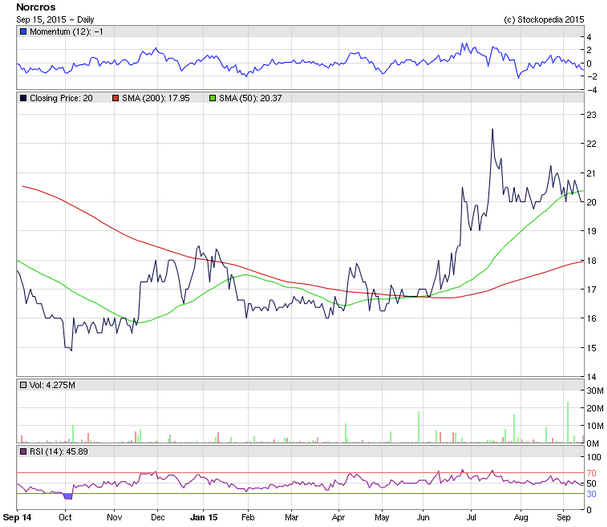The height and width of the screenshot is (527, 607).
Task: Click the red SMA (200) legend swatch
Action: 115,98
